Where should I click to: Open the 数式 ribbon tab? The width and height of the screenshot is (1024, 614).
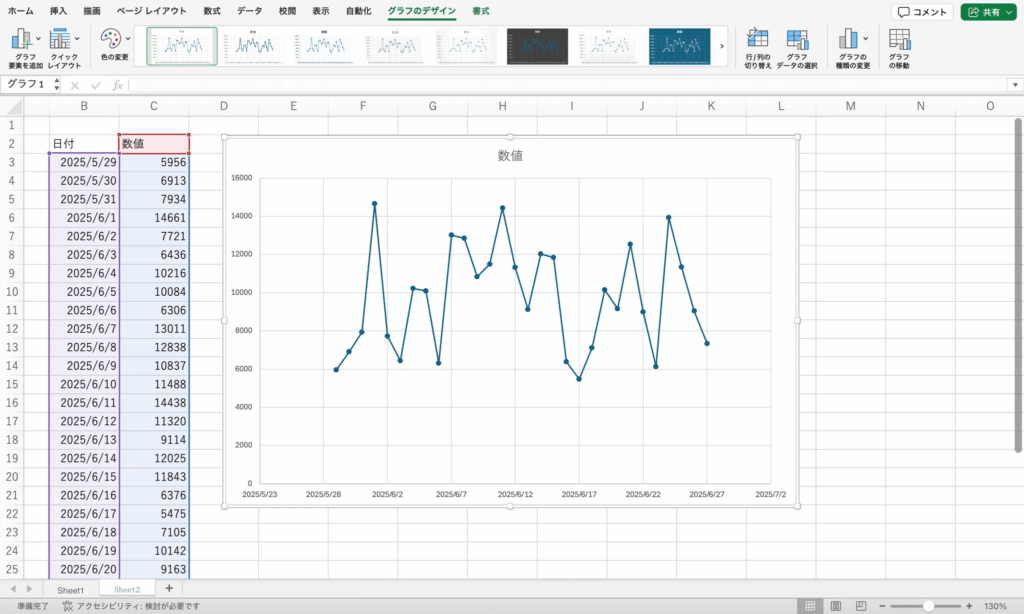point(212,11)
